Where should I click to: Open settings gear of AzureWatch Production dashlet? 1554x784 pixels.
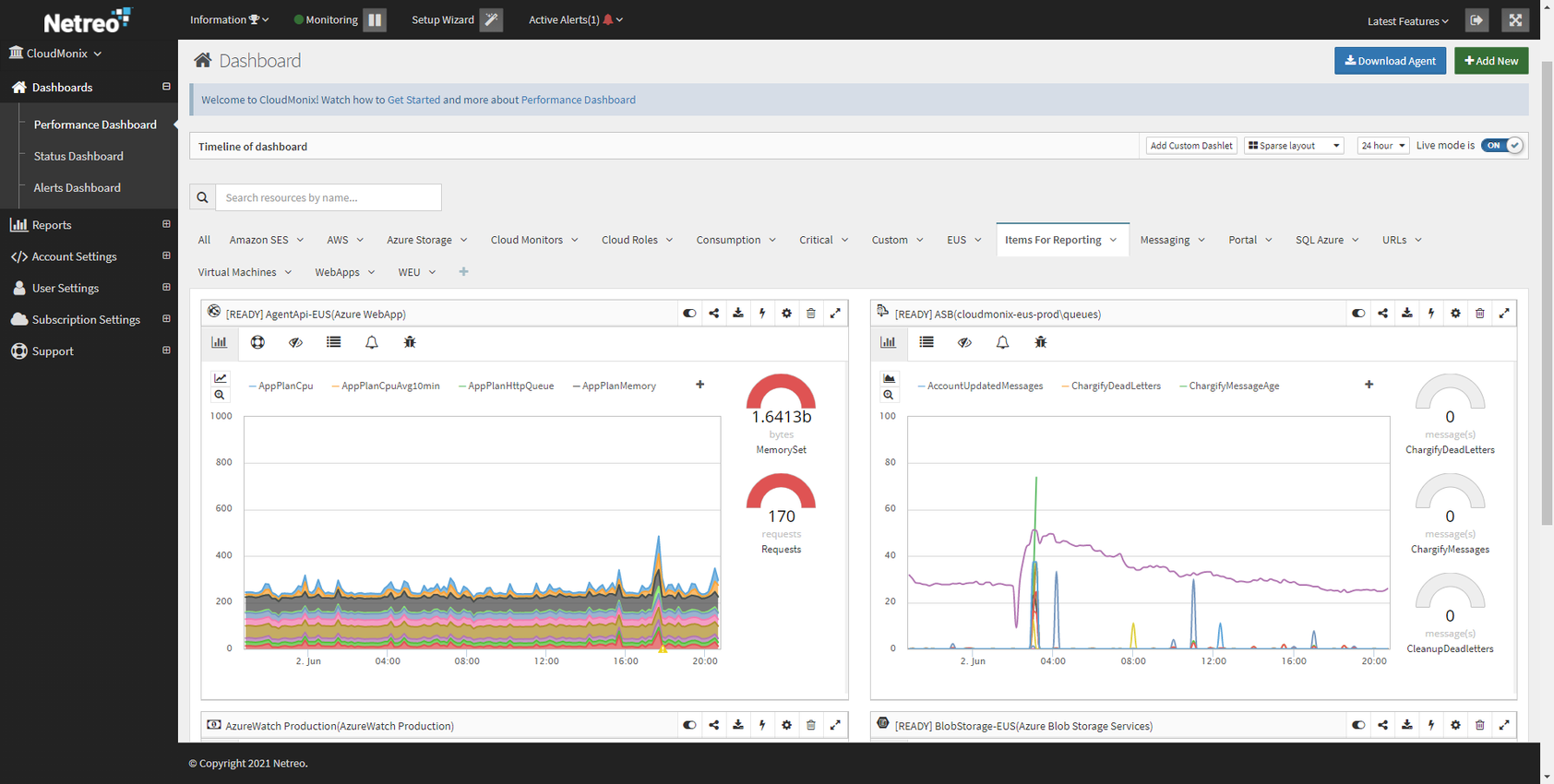point(786,725)
